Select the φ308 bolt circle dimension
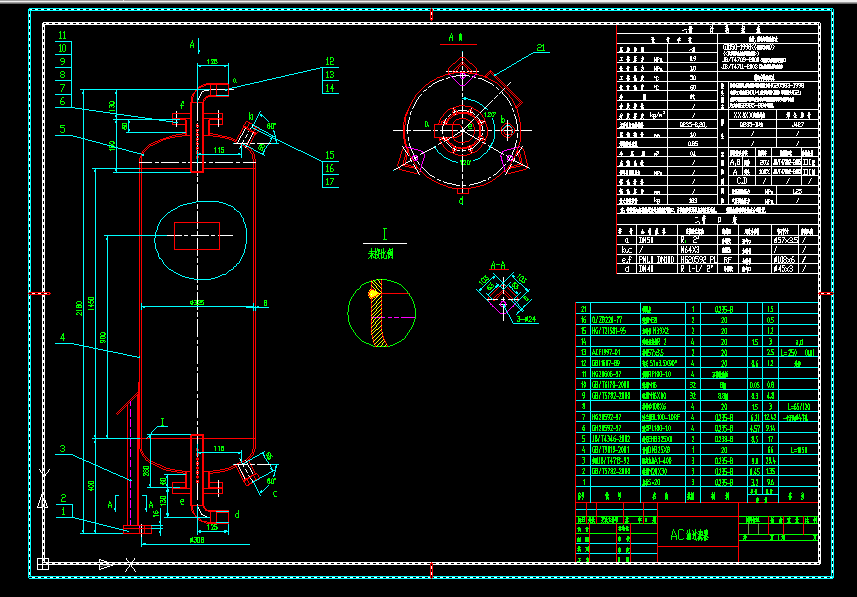 tap(197, 541)
